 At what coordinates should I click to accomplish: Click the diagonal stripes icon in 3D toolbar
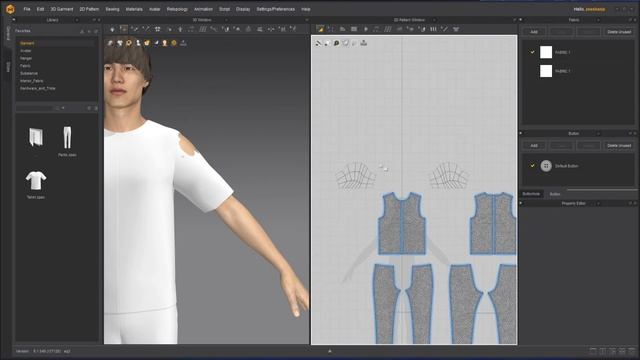(202, 29)
